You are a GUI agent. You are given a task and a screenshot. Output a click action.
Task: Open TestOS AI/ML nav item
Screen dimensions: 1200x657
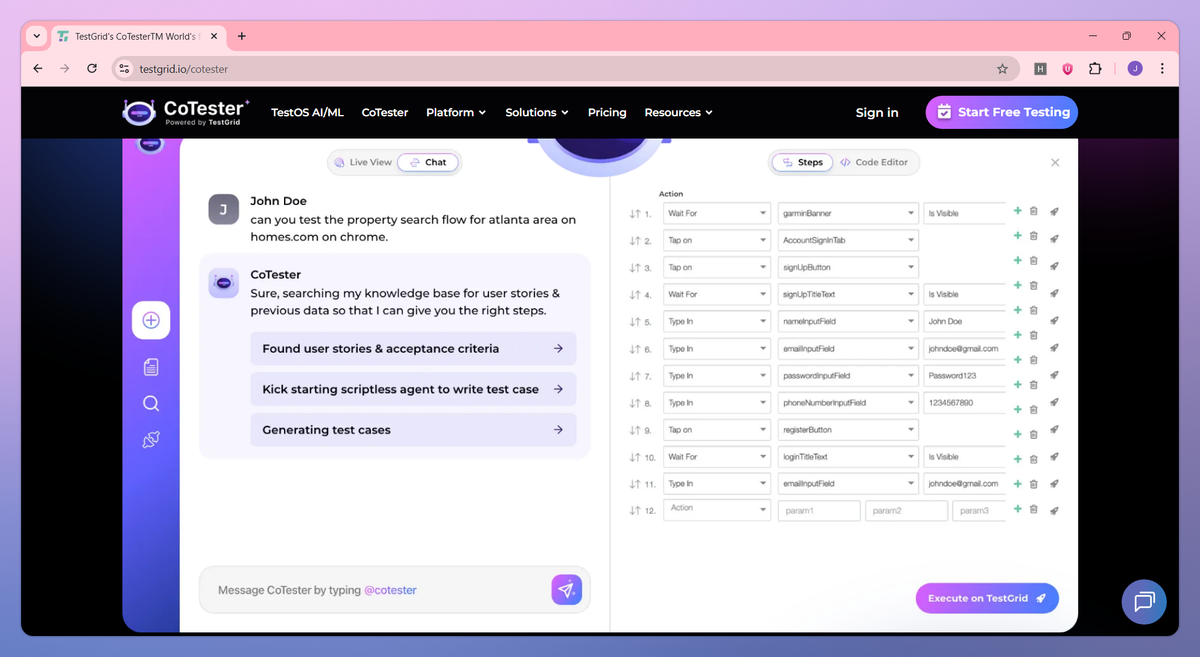point(307,112)
